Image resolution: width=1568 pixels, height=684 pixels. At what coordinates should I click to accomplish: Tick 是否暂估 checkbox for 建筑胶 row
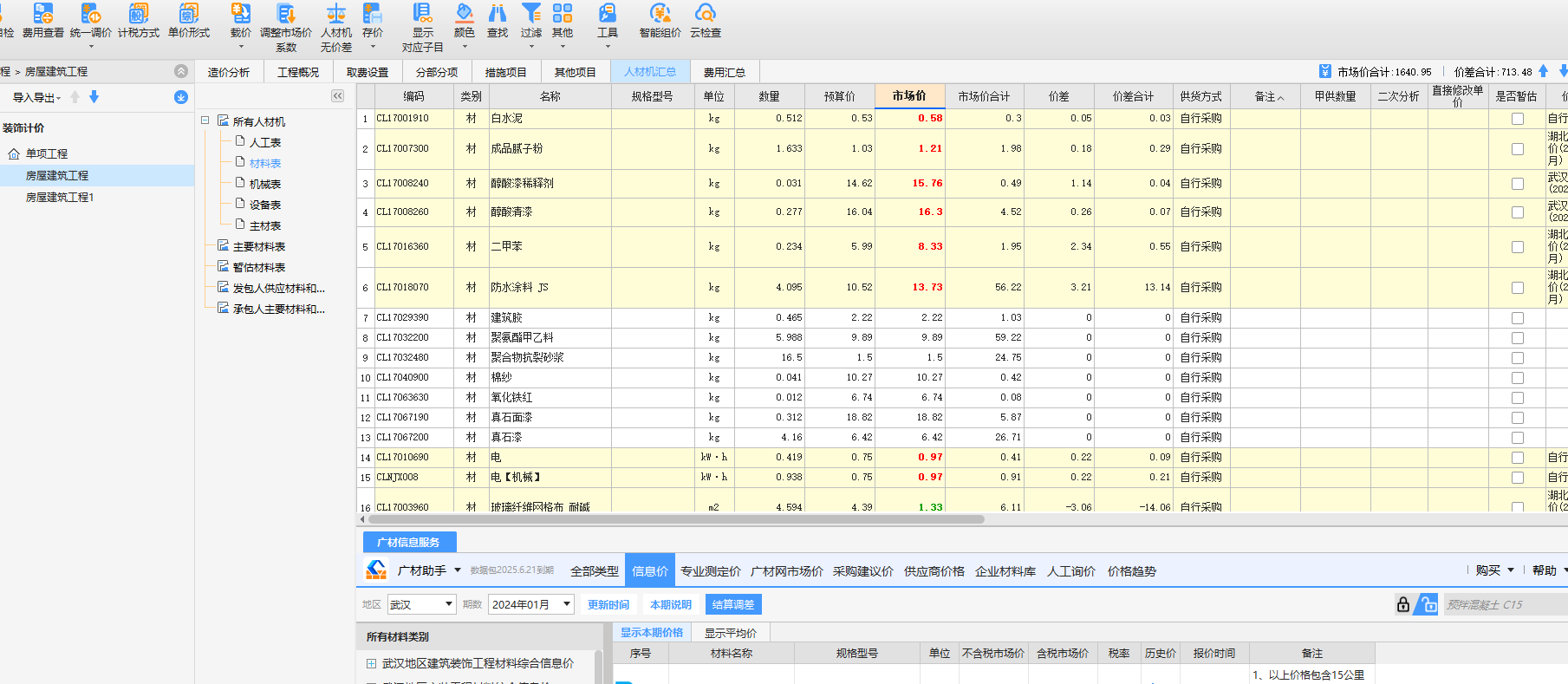[1518, 318]
